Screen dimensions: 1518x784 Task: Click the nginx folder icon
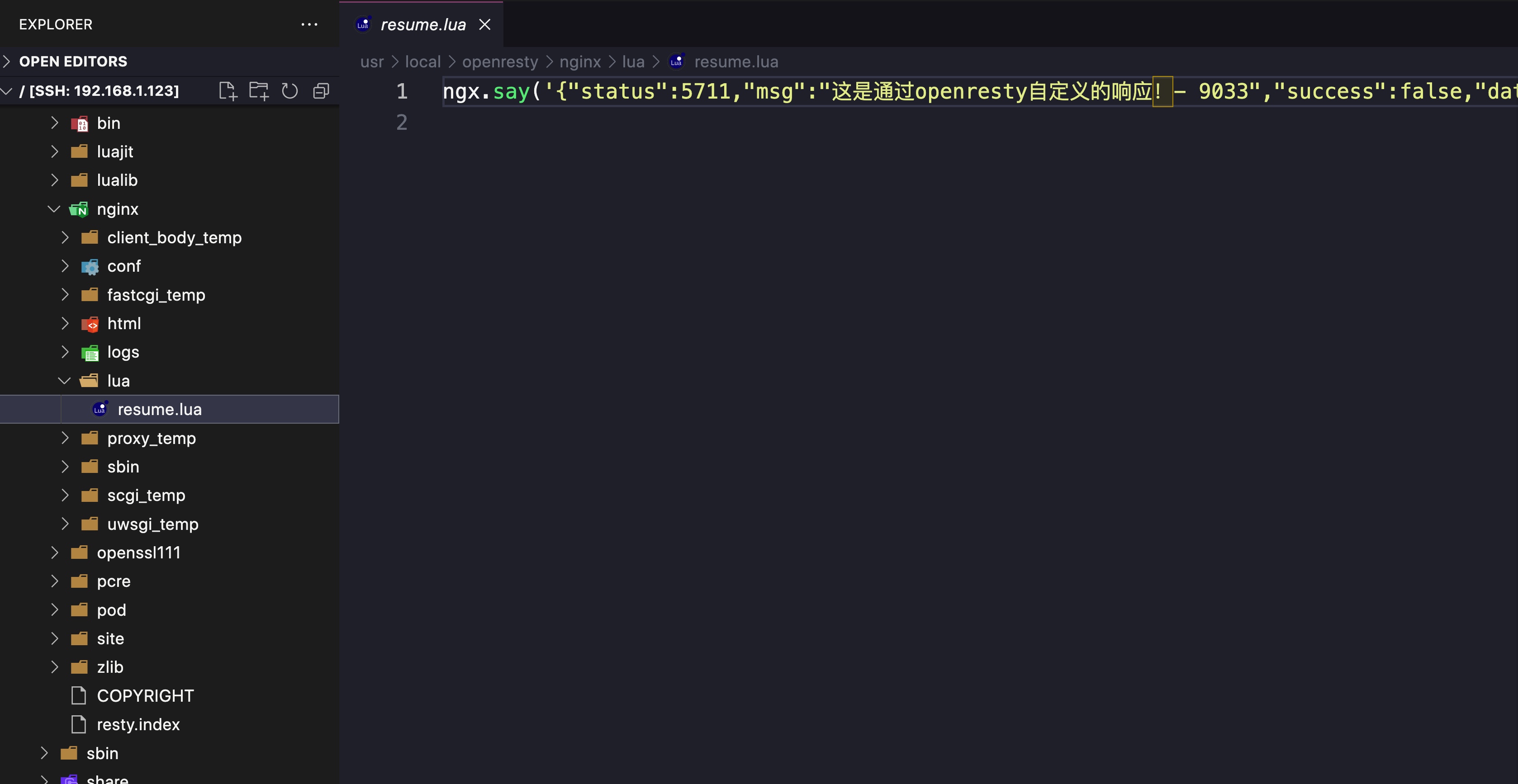(79, 209)
